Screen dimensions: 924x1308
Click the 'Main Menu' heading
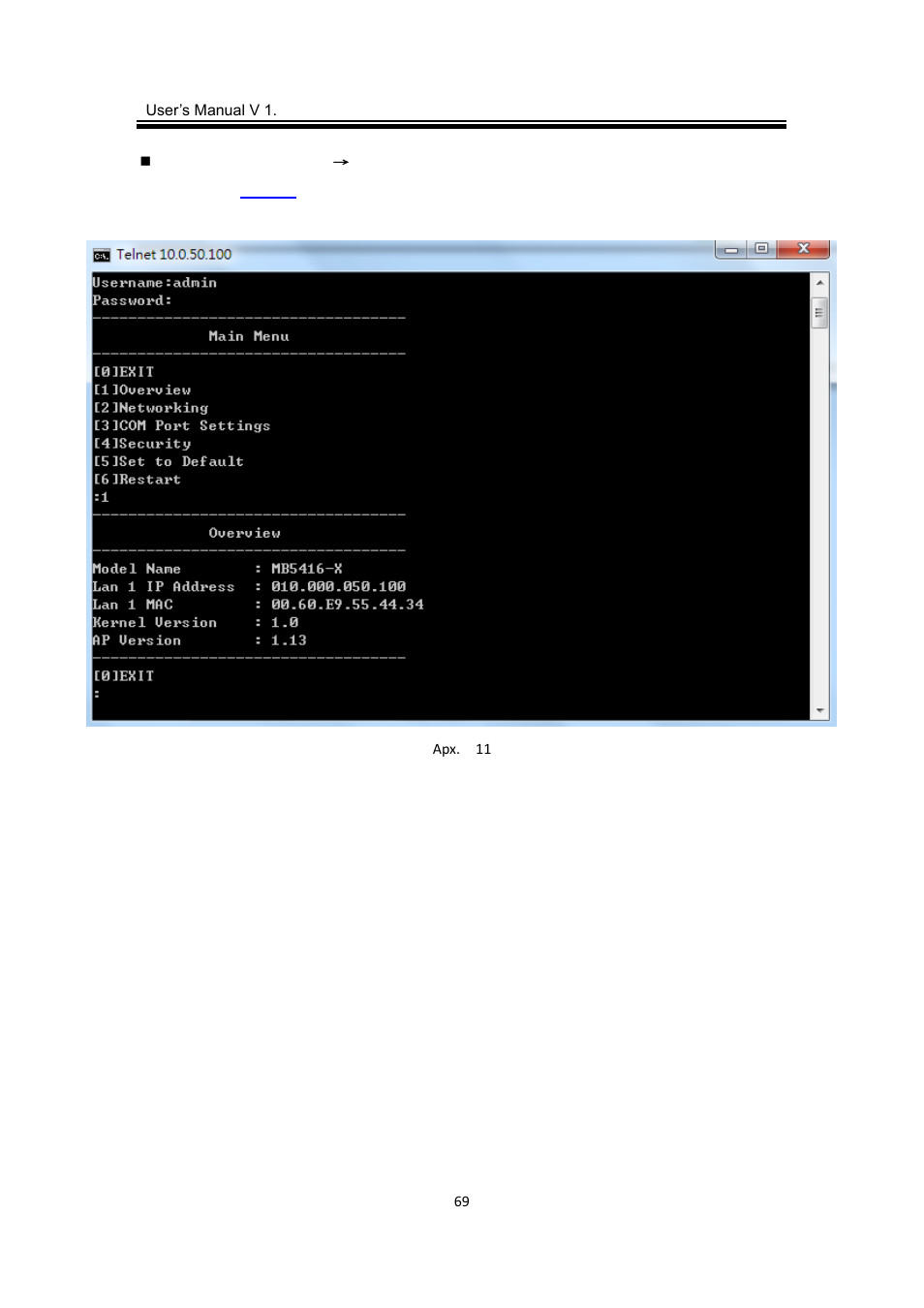[249, 336]
